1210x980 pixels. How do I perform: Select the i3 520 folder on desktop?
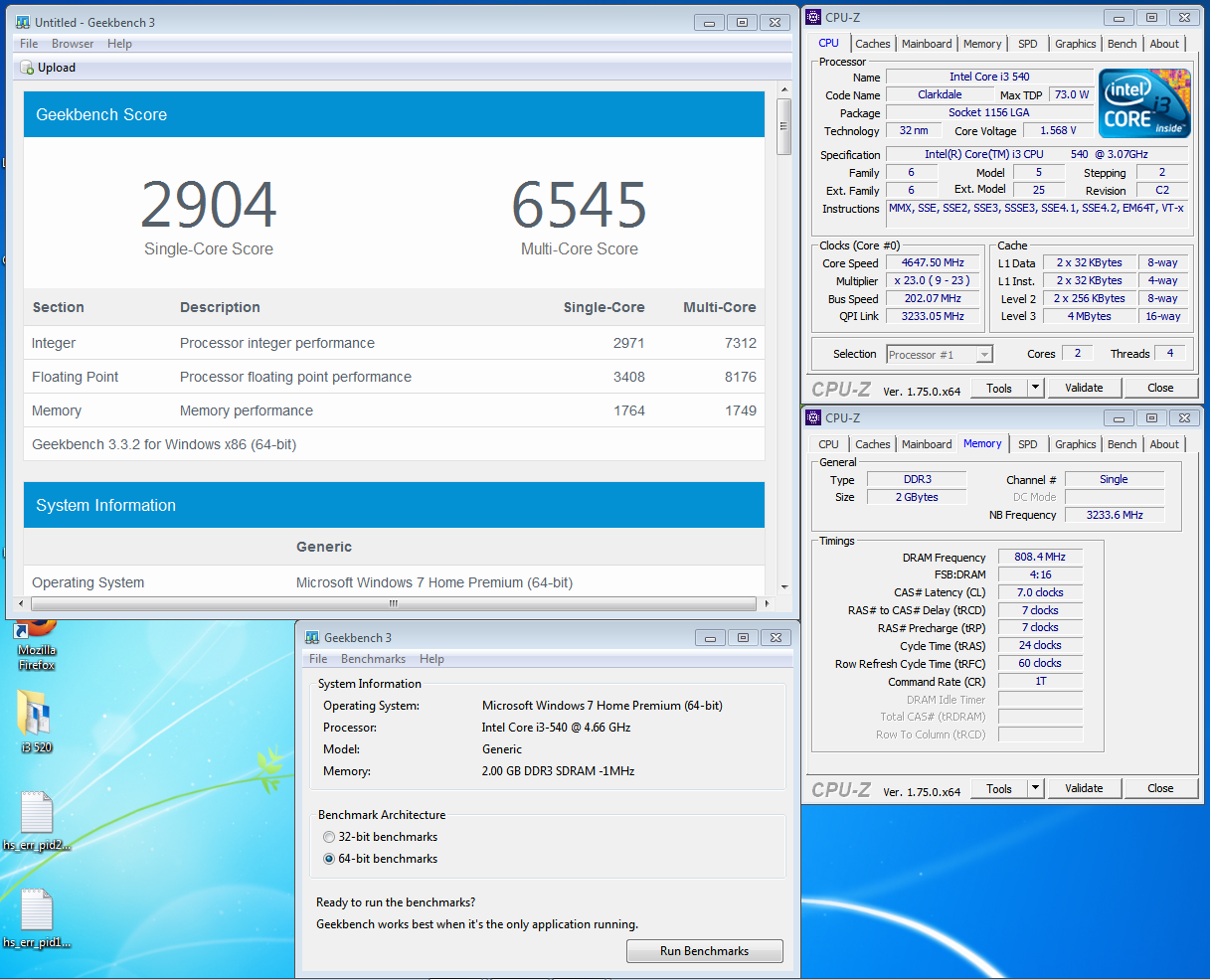[36, 720]
